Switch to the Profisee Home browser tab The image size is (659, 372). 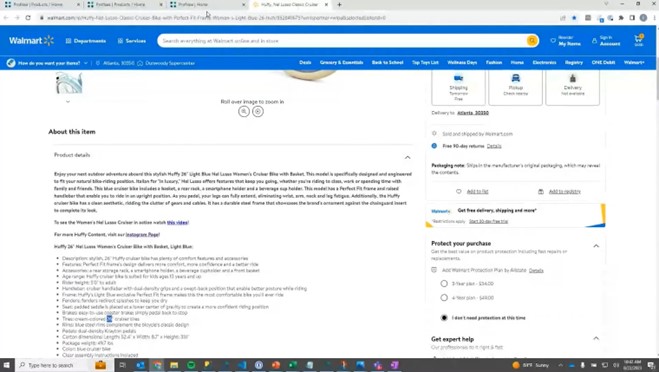(207, 5)
